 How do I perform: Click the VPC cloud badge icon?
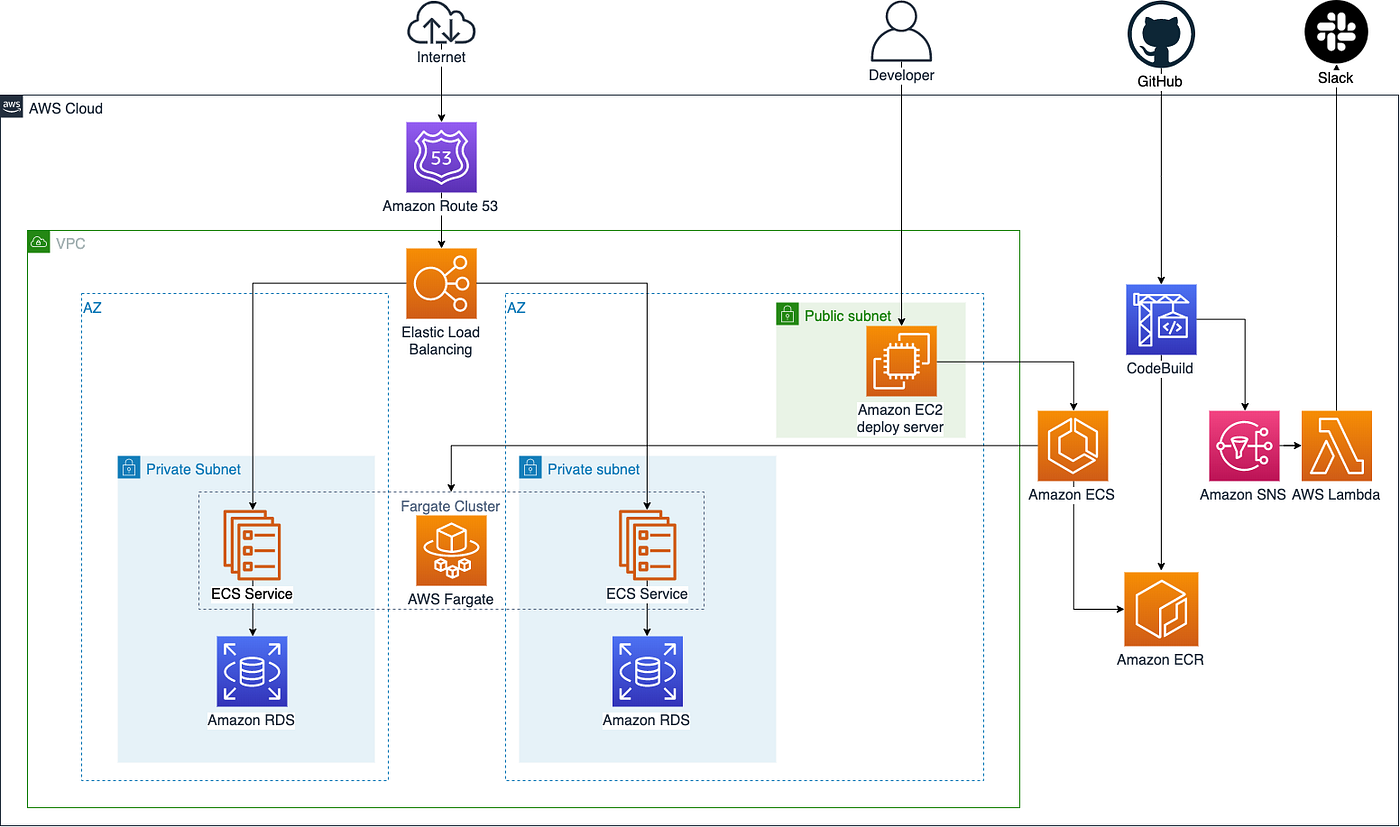(x=38, y=241)
